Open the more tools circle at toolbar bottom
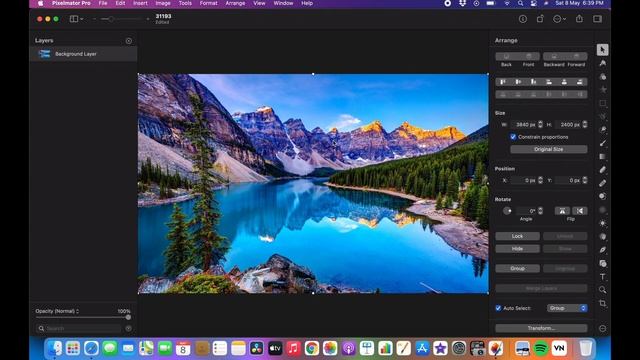 pos(602,329)
